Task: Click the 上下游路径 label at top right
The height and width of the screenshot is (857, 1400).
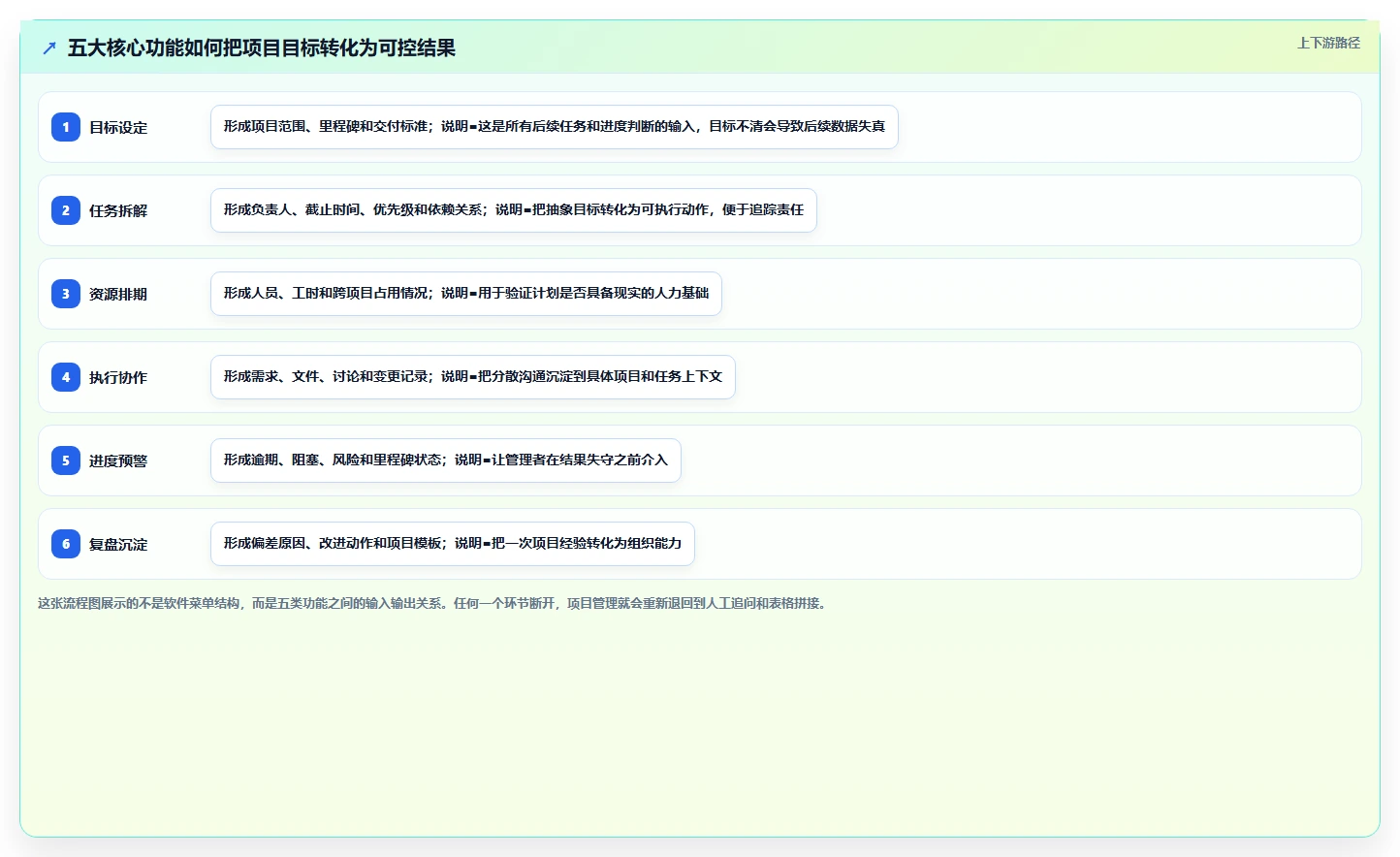Action: coord(1328,43)
